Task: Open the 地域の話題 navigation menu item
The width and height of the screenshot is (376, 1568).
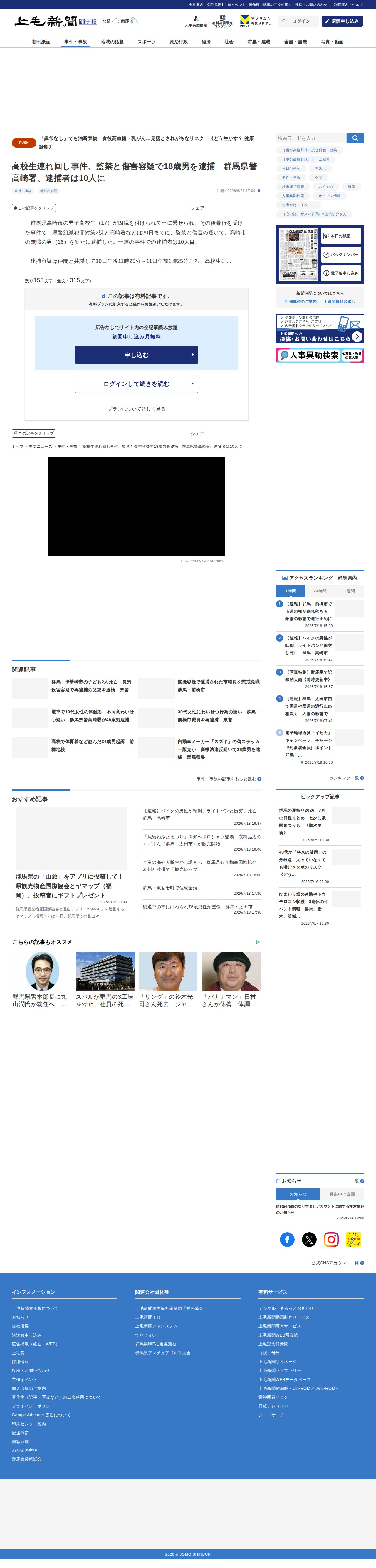Action: click(112, 42)
